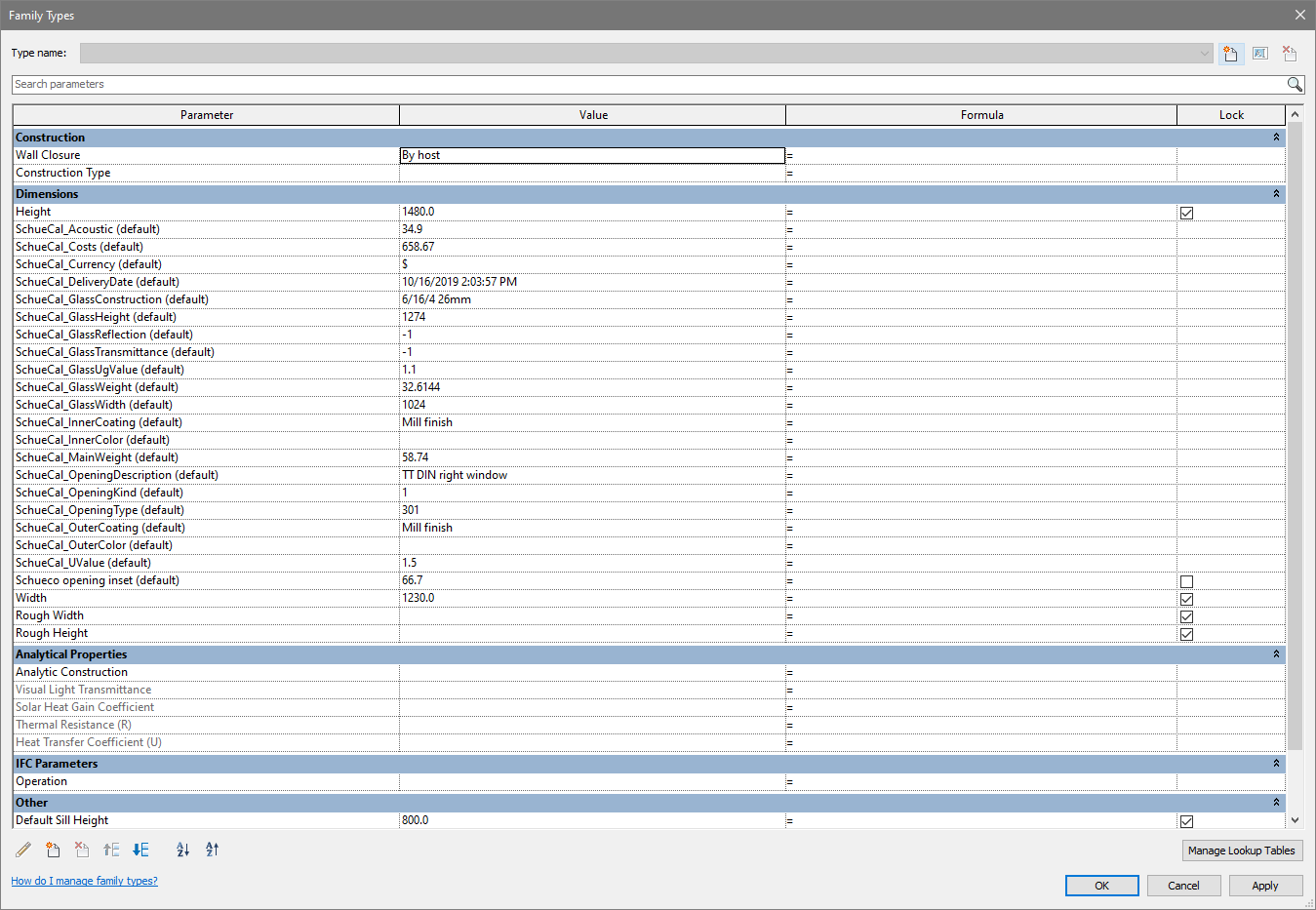Screen dimensions: 1316x910
Task: Click the Apply button
Action: coord(1264,886)
